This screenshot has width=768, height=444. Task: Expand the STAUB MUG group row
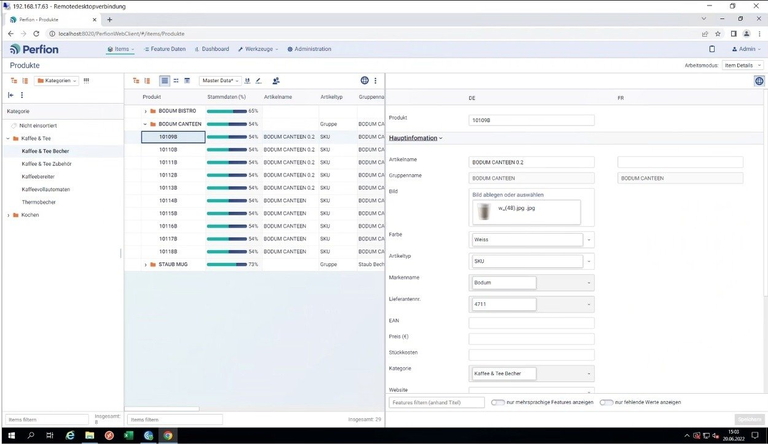pyautogui.click(x=145, y=265)
